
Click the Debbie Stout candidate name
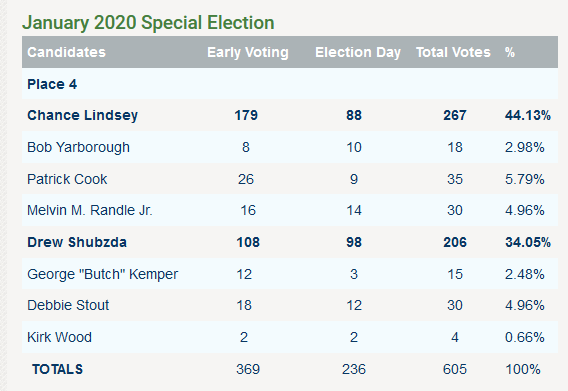tap(68, 305)
